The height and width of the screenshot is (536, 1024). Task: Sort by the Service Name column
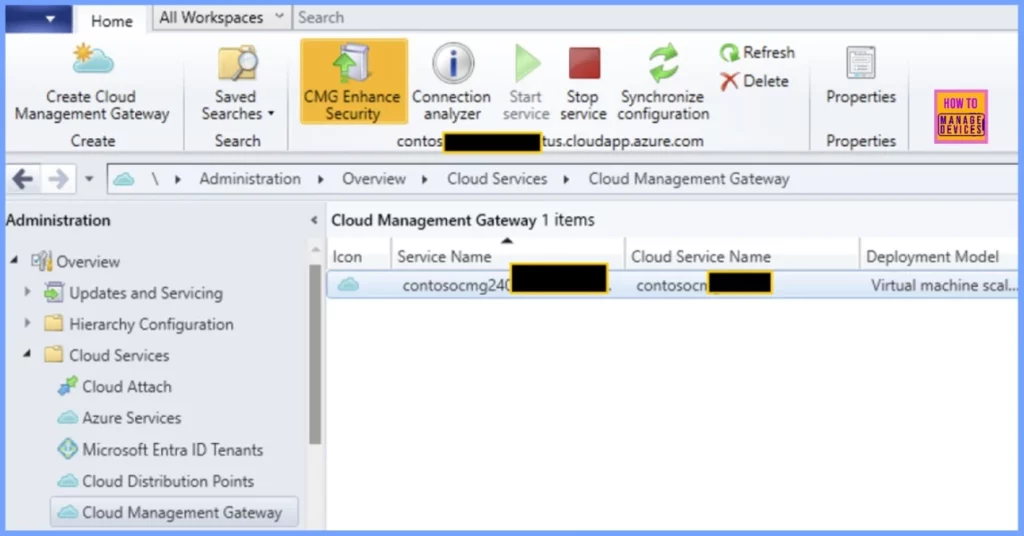click(x=507, y=257)
